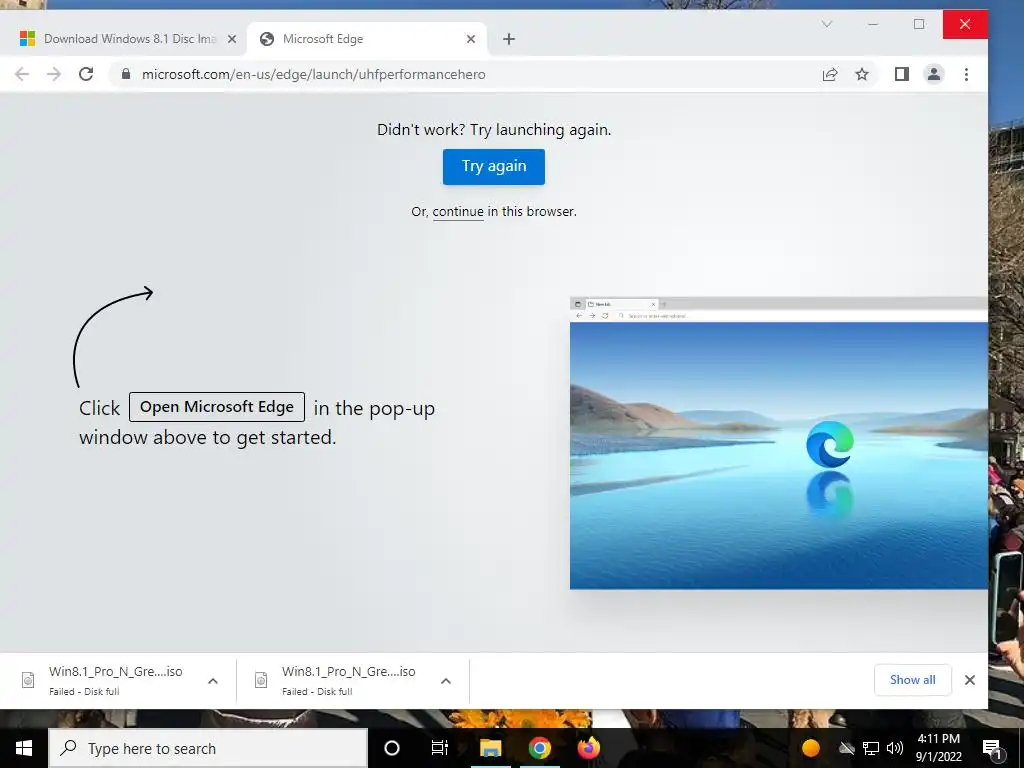Image resolution: width=1024 pixels, height=768 pixels.
Task: Open the volume control
Action: [895, 748]
